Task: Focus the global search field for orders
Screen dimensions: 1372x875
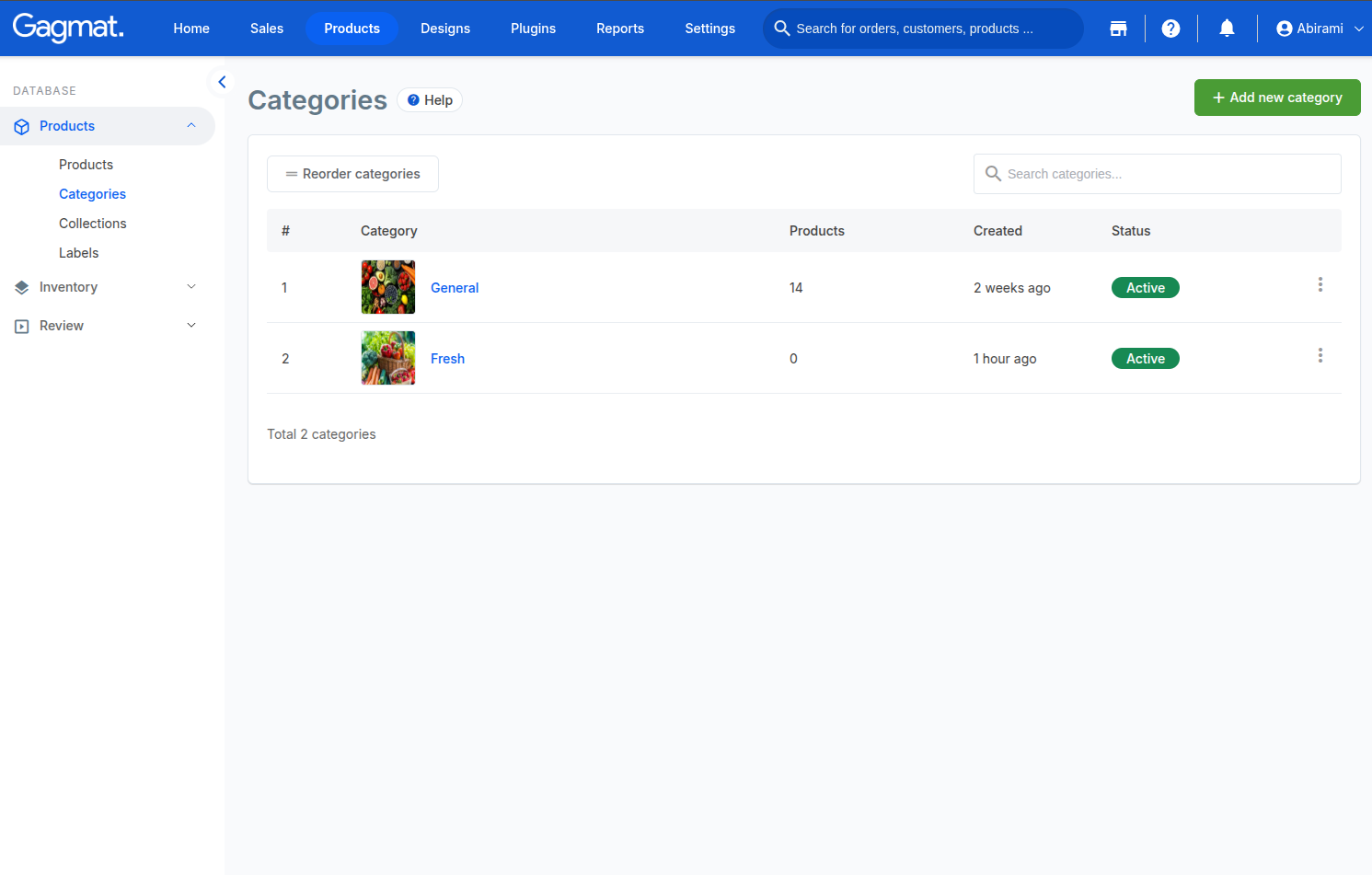Action: [x=923, y=29]
